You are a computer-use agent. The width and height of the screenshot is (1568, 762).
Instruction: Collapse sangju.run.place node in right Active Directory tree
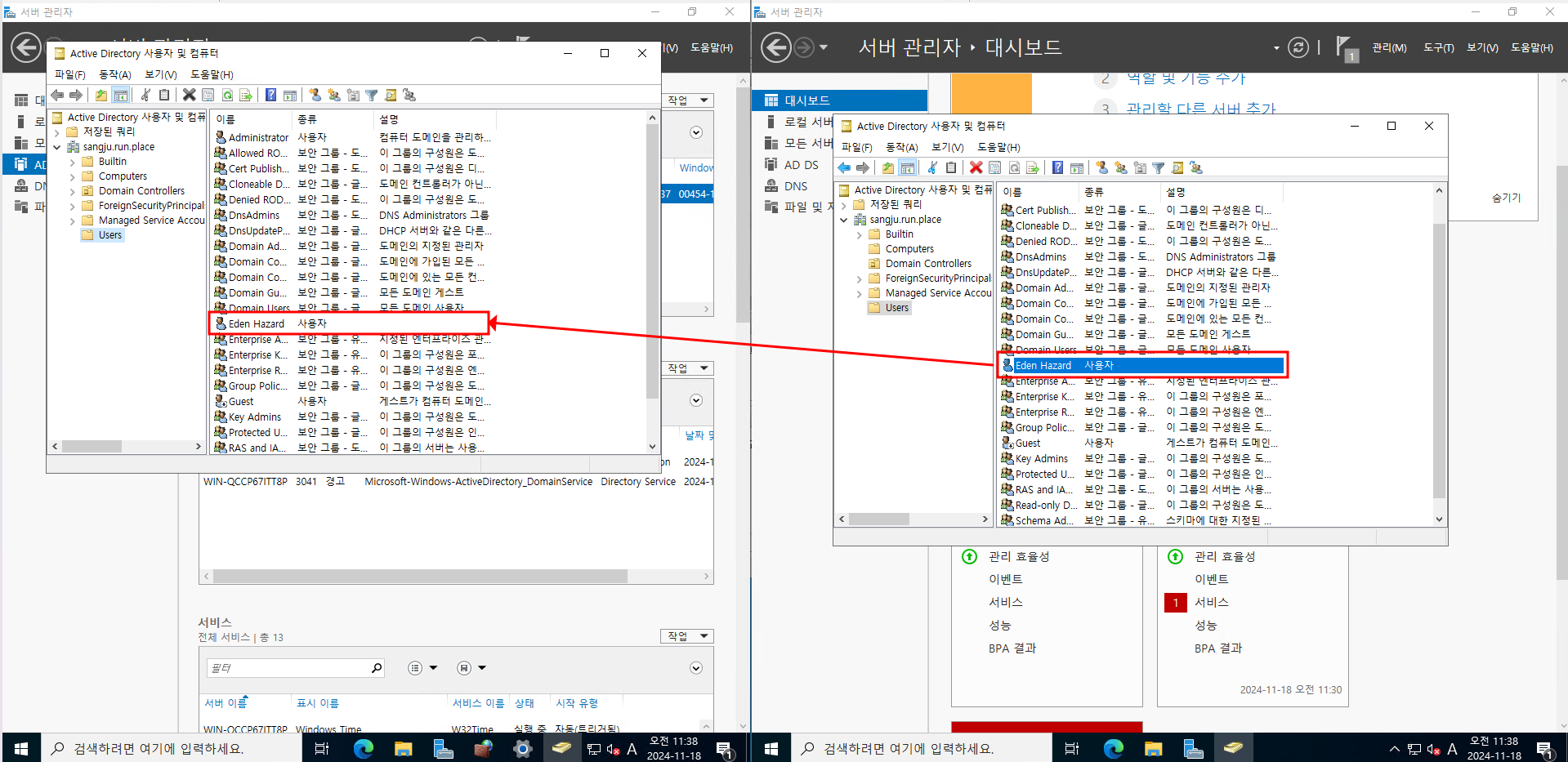tap(844, 220)
